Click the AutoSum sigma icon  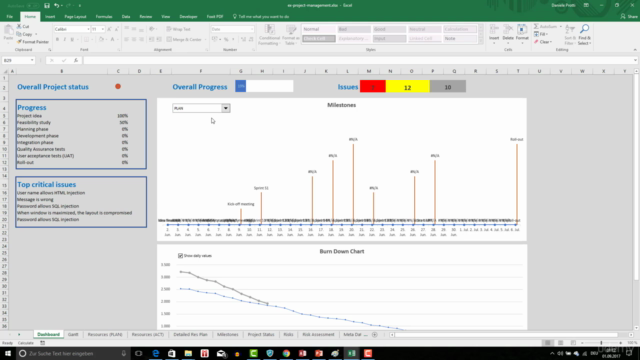pyautogui.click(x=536, y=27)
